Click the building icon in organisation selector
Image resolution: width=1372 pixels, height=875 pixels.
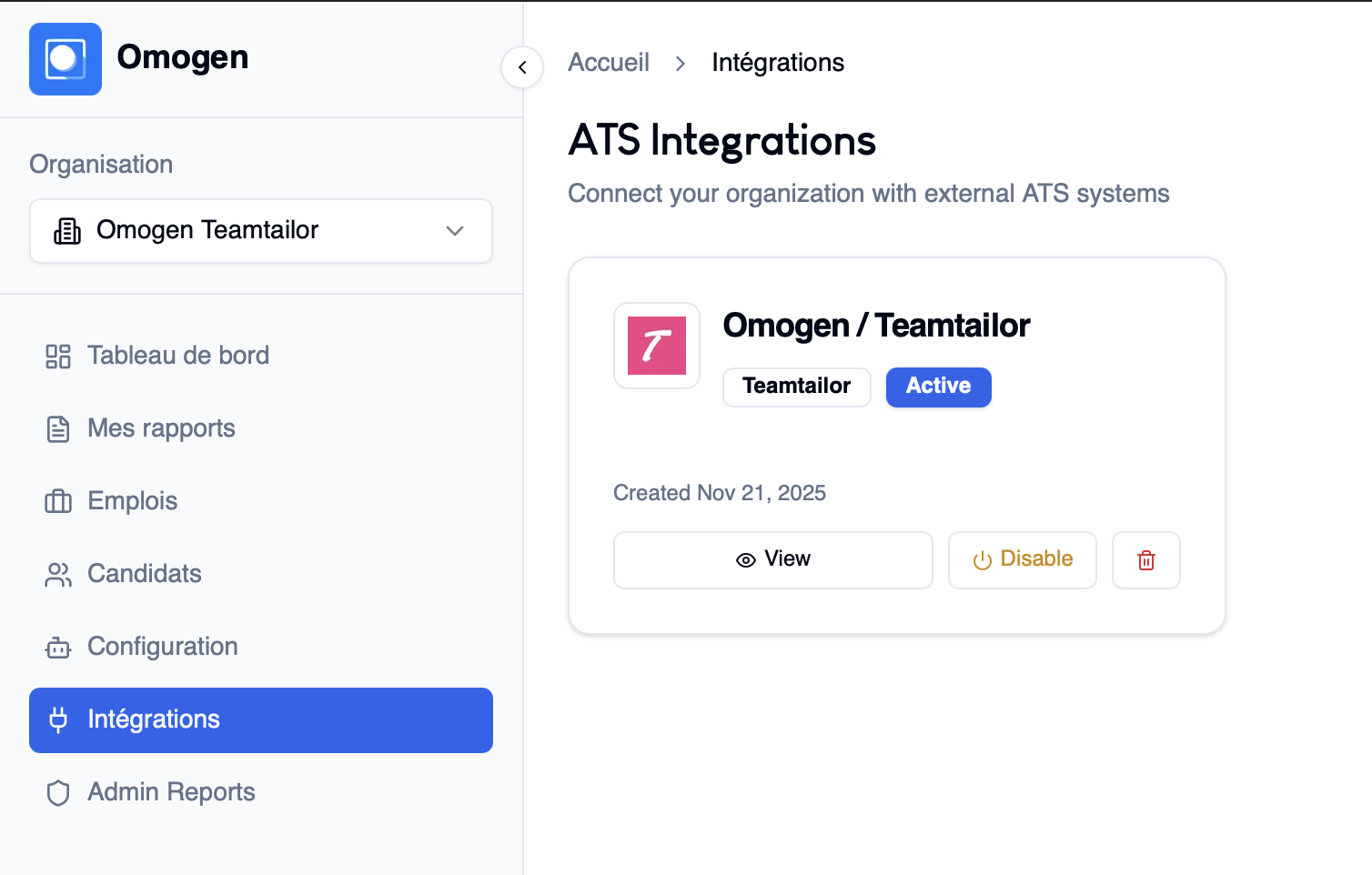coord(67,231)
